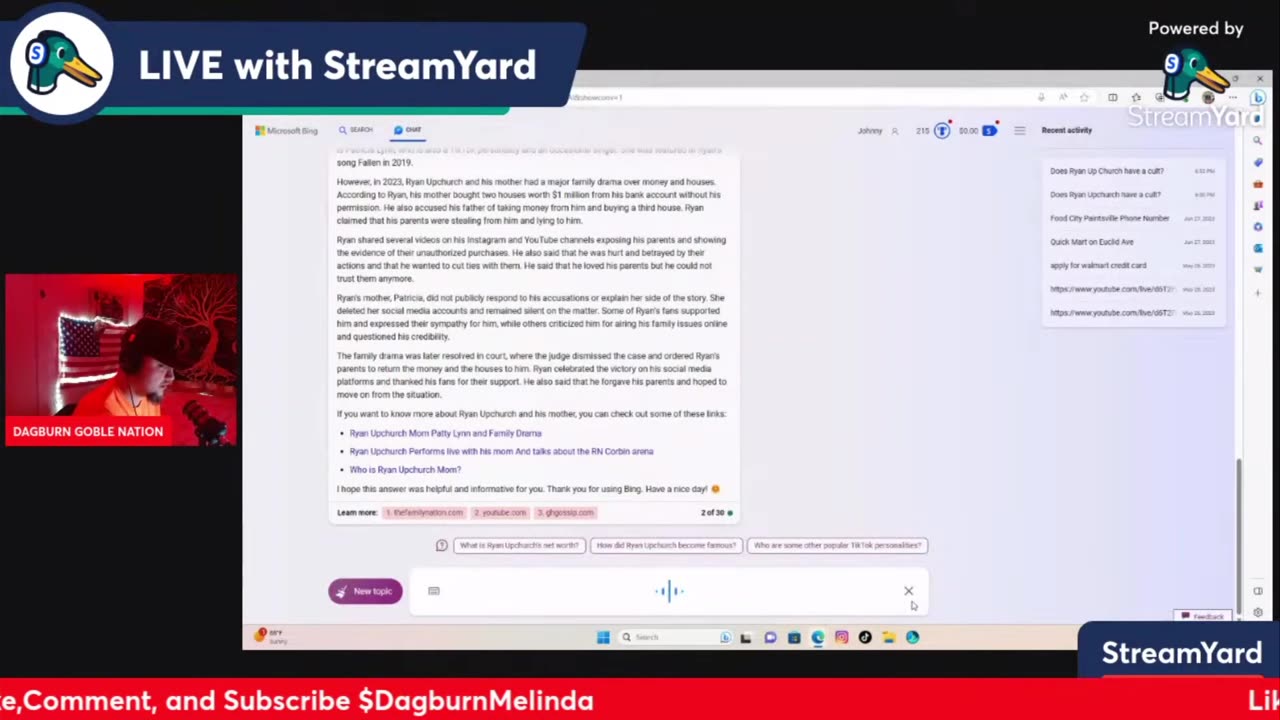Open the first youtube.com/live recent activity entry
The height and width of the screenshot is (720, 1280).
tap(1132, 289)
